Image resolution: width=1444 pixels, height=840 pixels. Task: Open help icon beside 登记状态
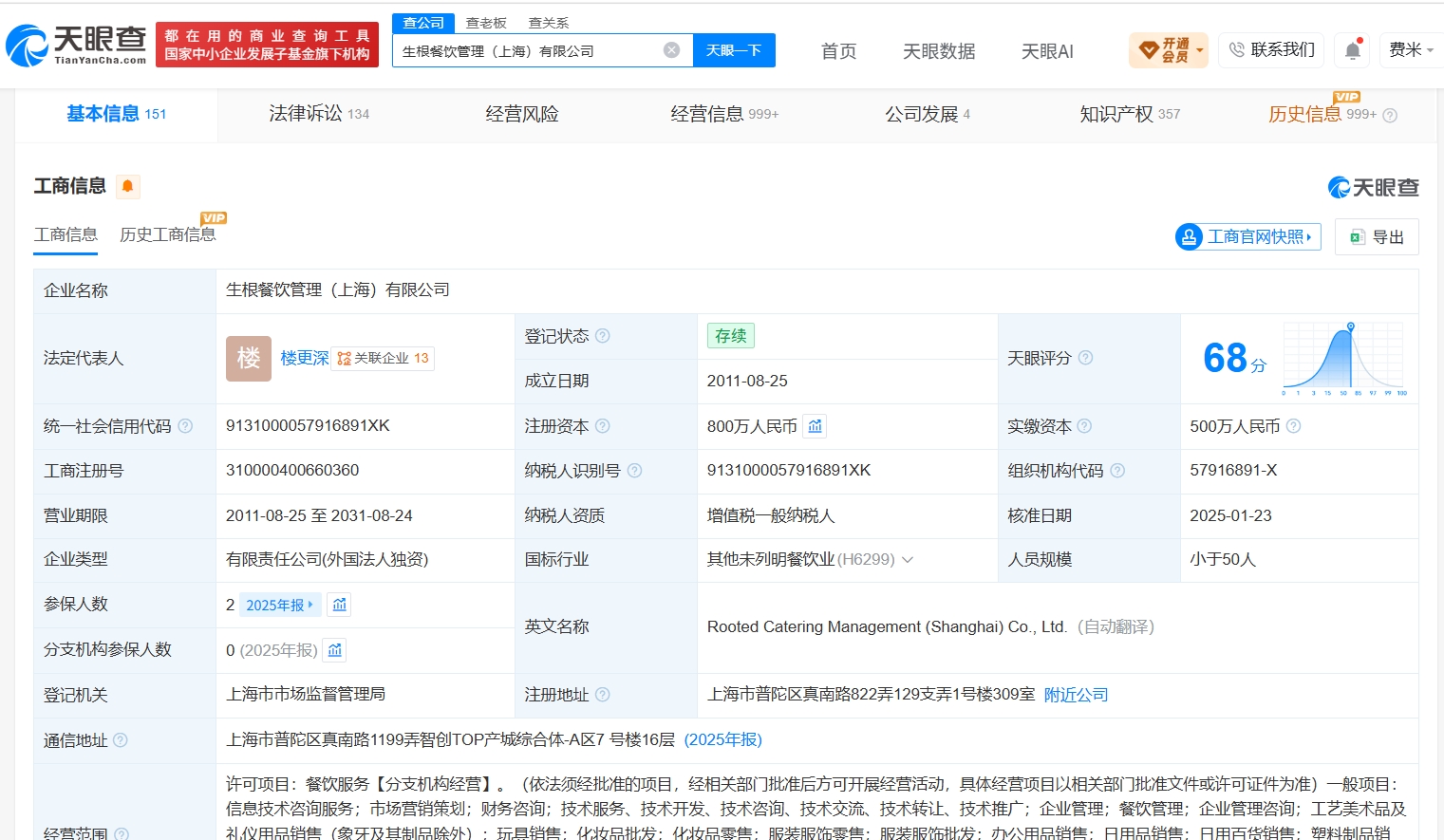tap(603, 336)
